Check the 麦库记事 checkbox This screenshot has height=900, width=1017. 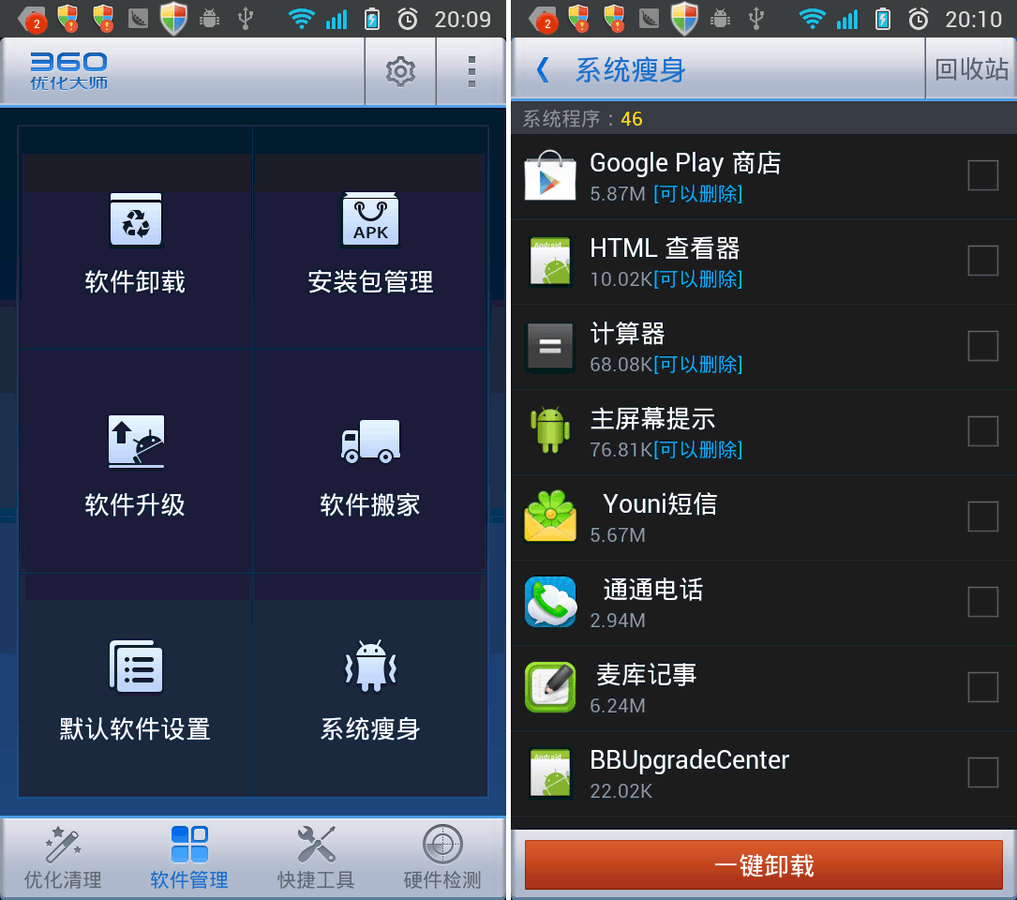983,687
